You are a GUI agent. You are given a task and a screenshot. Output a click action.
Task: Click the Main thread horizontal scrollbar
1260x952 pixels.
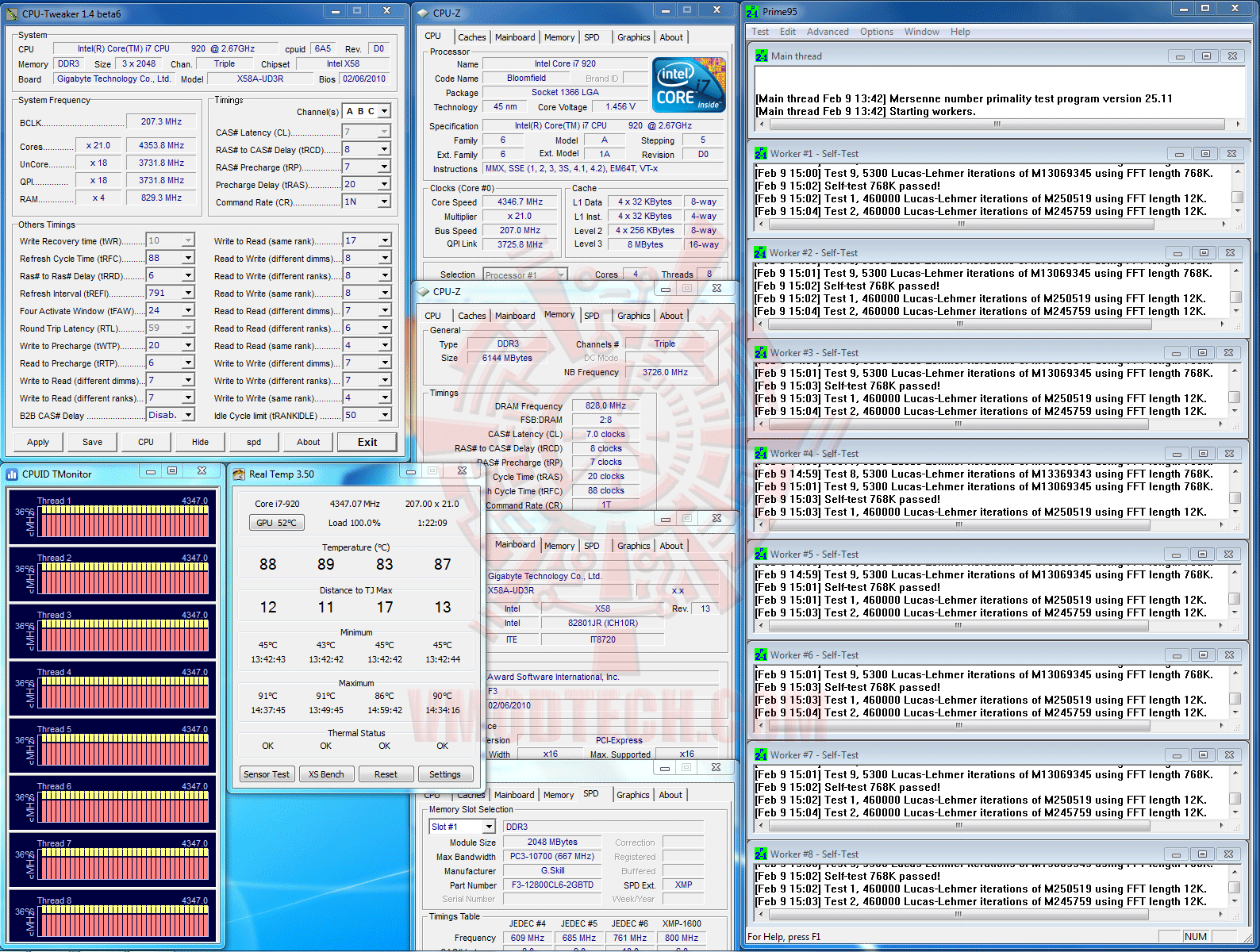point(997,125)
